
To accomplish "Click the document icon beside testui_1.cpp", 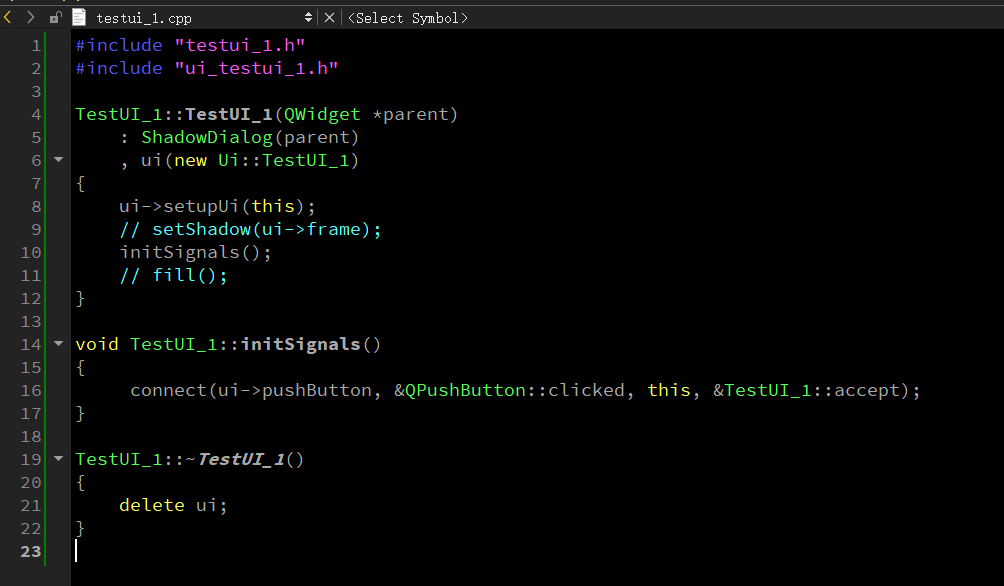I will click(x=79, y=18).
